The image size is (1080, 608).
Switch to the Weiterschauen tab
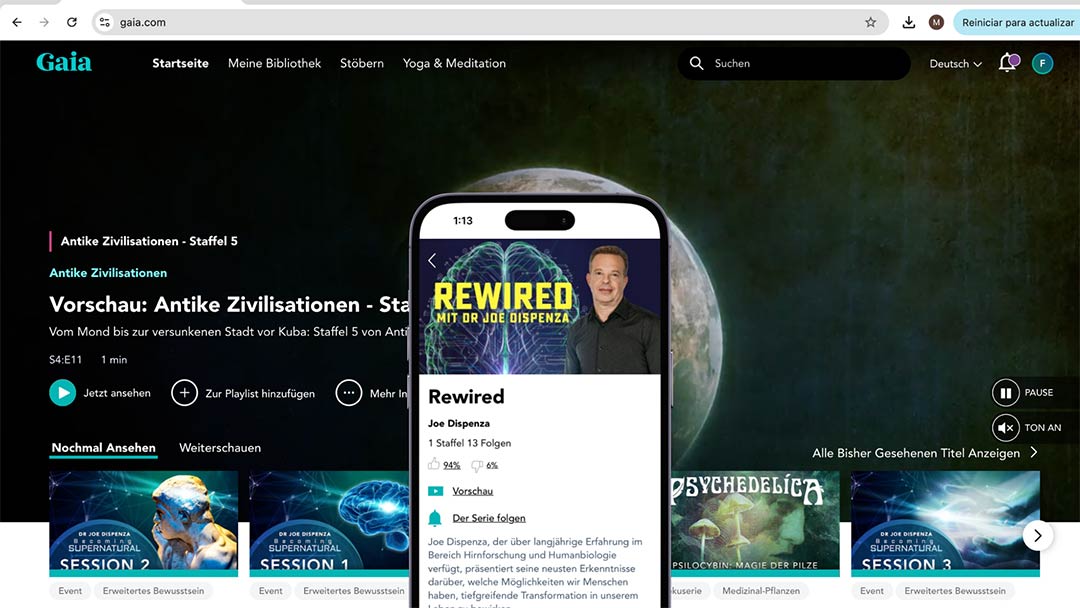tap(220, 448)
